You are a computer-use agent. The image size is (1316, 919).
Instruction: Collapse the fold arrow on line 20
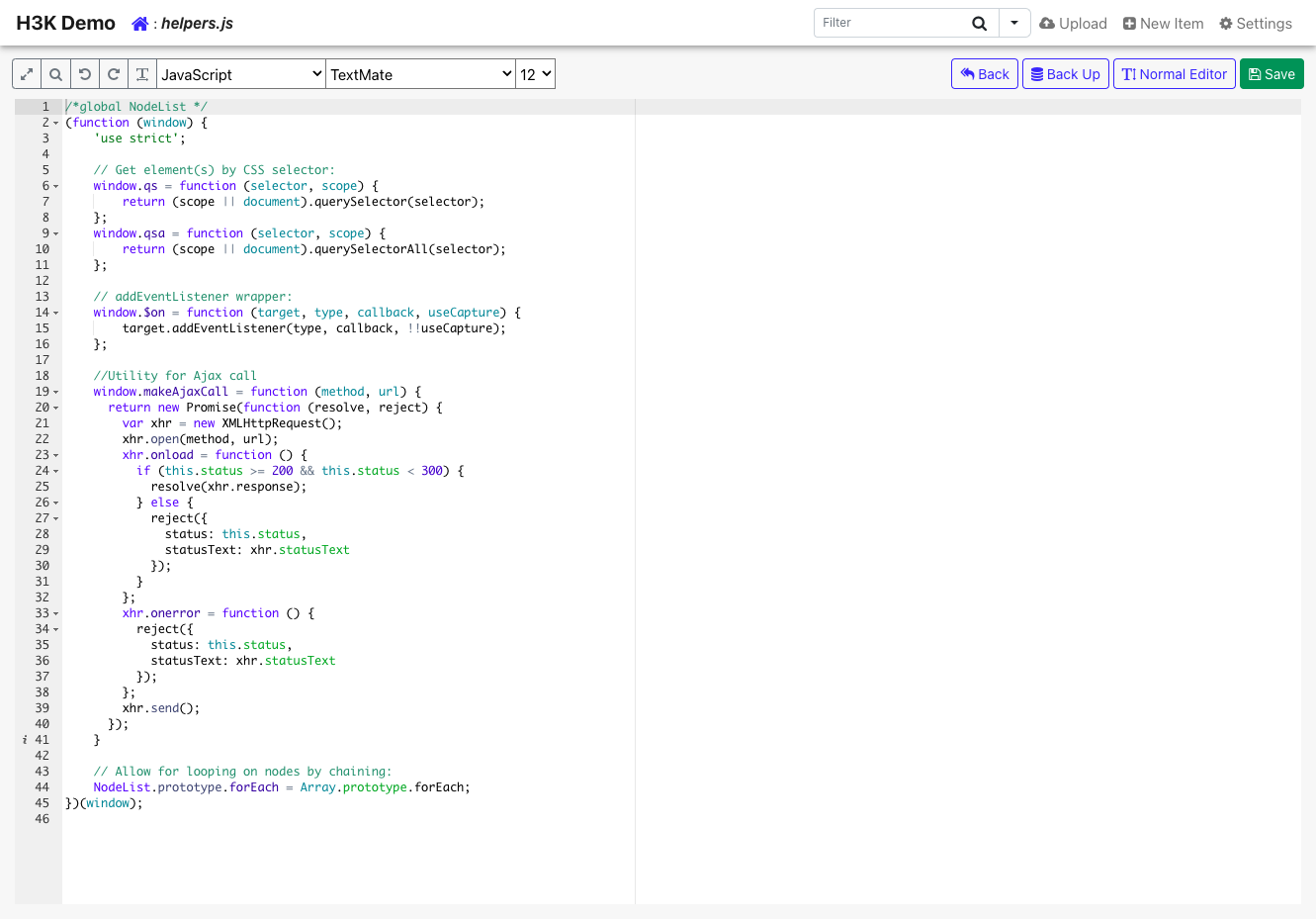tap(56, 408)
